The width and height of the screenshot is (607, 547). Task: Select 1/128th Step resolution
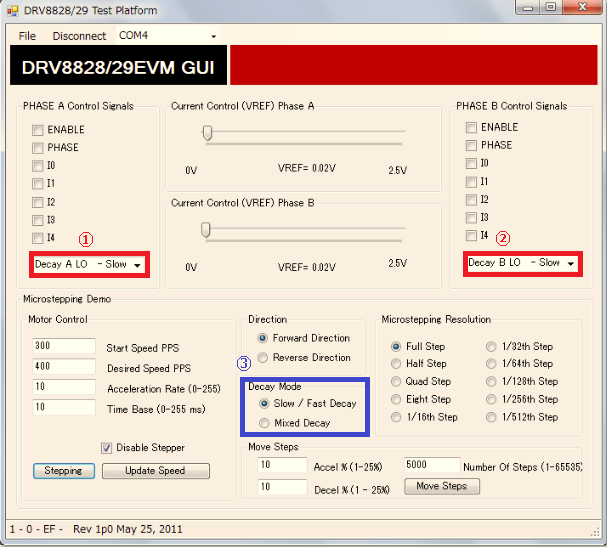[491, 382]
